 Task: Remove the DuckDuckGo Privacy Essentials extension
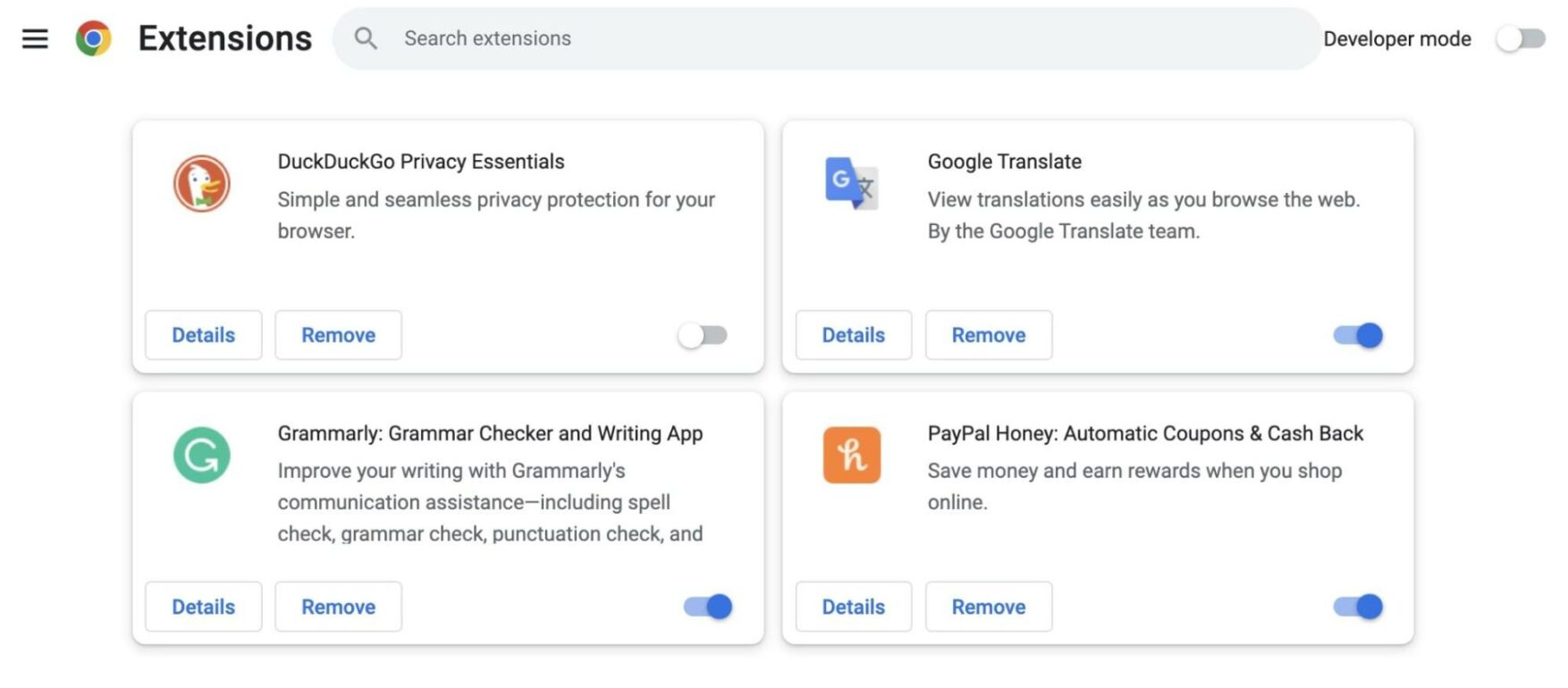tap(338, 334)
